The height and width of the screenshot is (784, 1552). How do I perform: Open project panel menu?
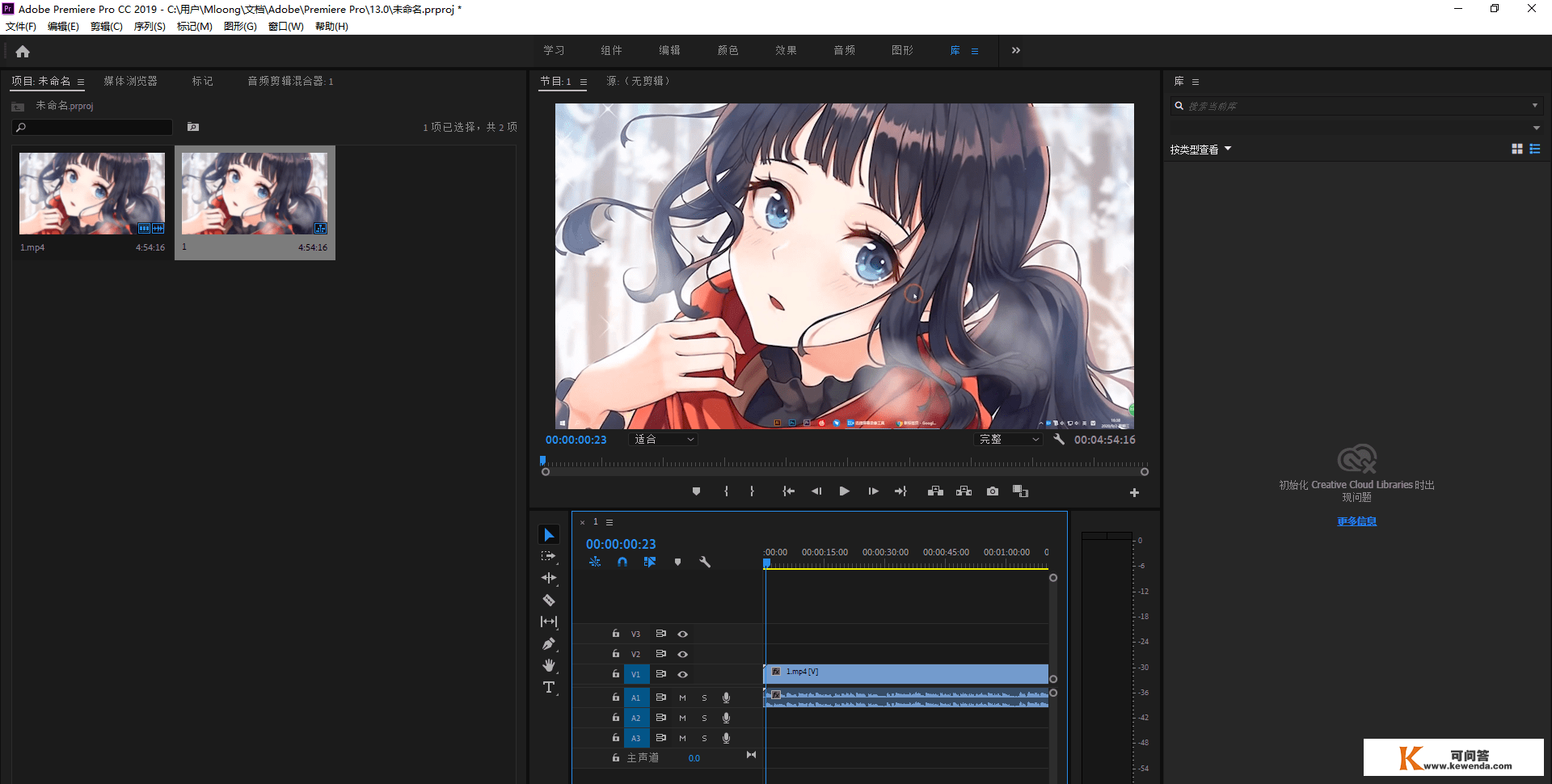click(x=81, y=82)
